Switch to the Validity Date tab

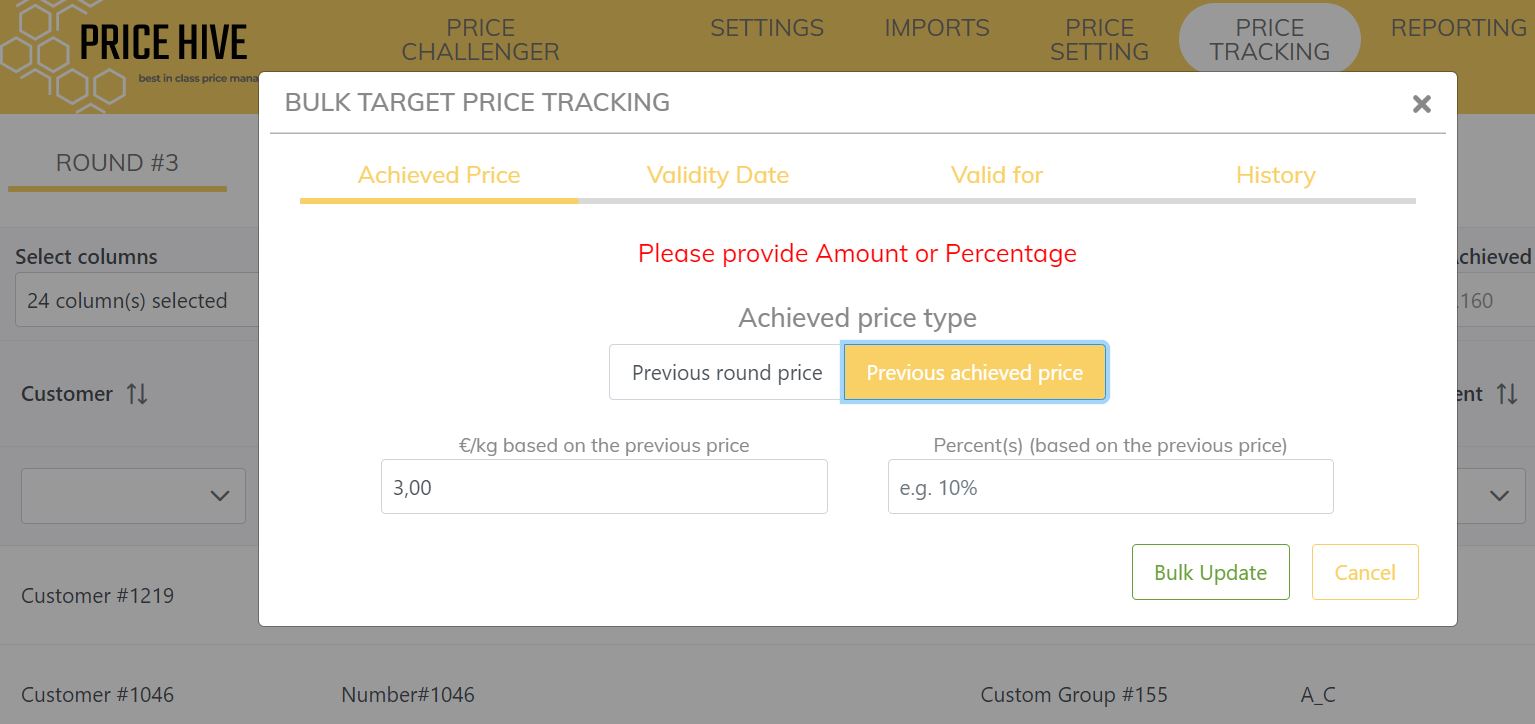tap(717, 175)
